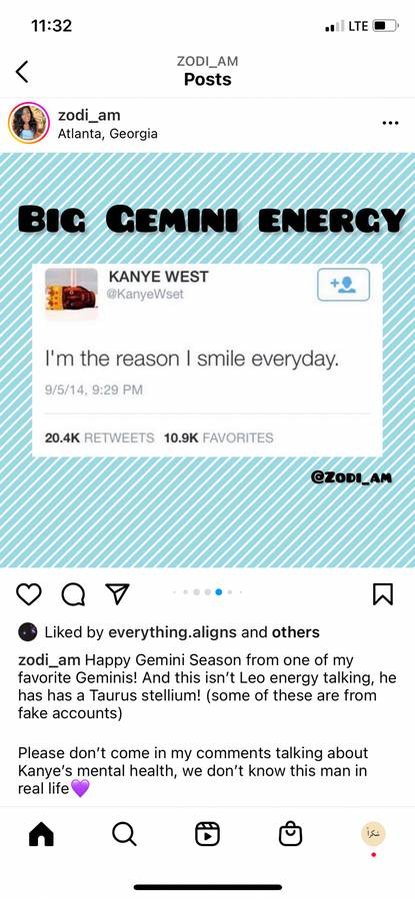Image resolution: width=415 pixels, height=899 pixels.
Task: Save post with the bookmark icon
Action: coord(382,595)
